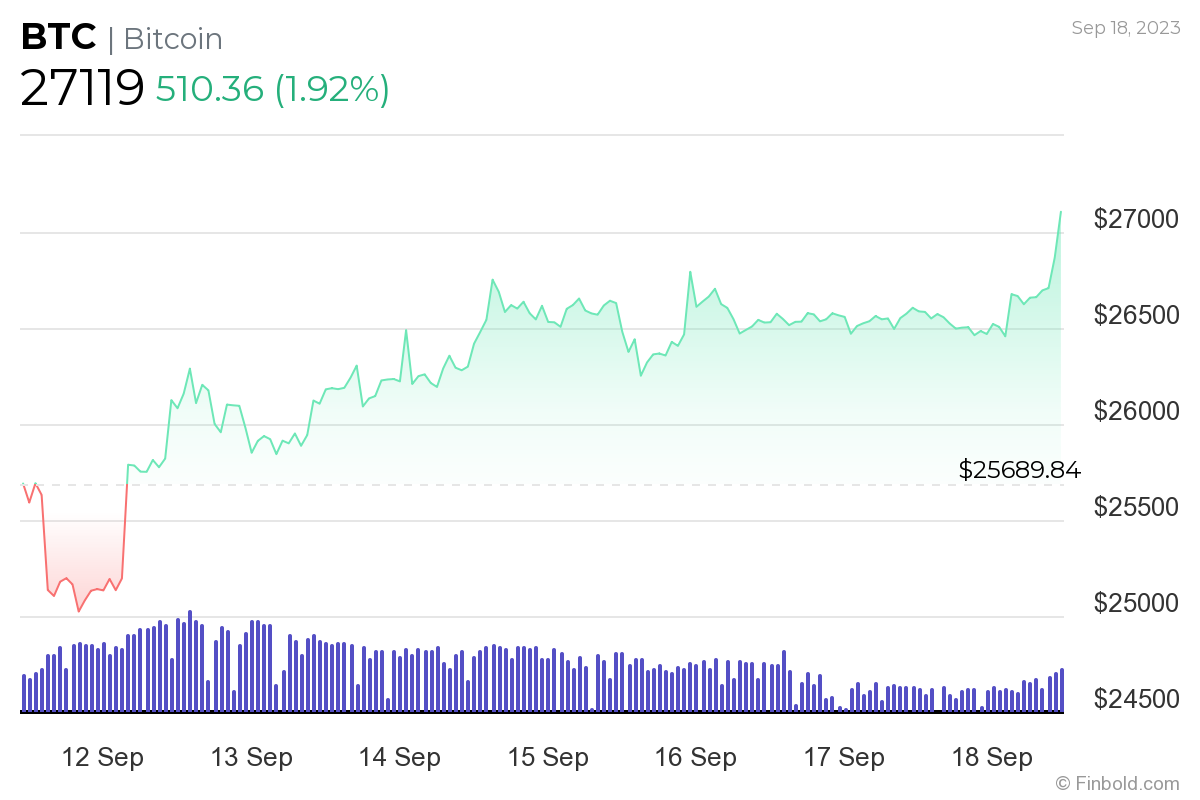Image resolution: width=1200 pixels, height=800 pixels.
Task: Click the Bitcoin name label
Action: 172,39
